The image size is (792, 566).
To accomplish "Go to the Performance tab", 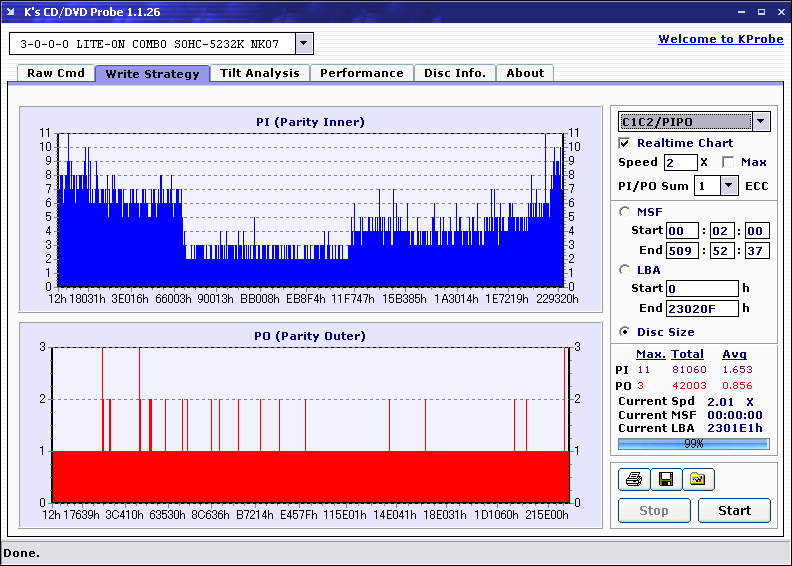I will coord(361,73).
